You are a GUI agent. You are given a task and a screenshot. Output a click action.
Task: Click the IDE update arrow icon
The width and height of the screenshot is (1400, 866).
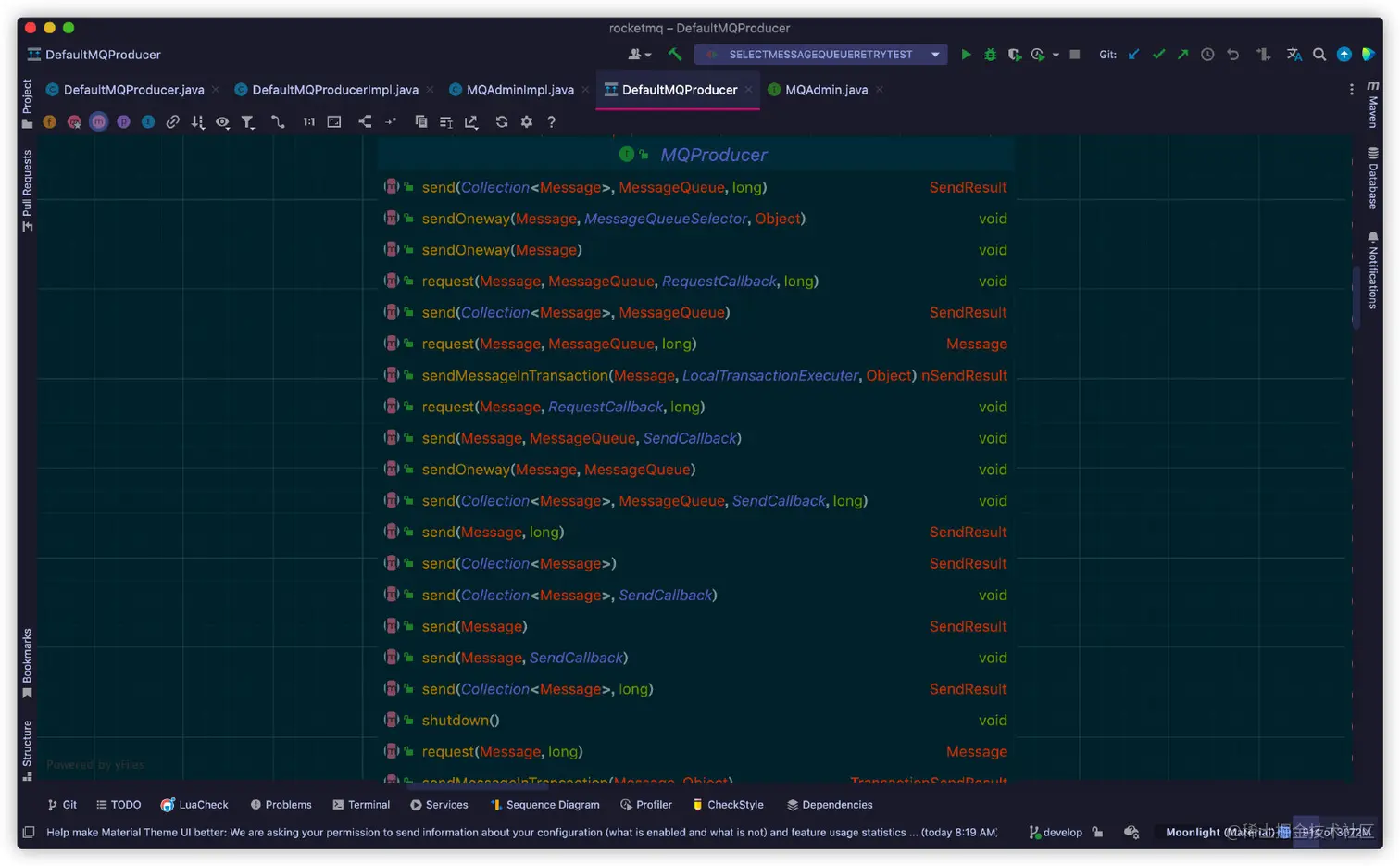click(x=1344, y=55)
